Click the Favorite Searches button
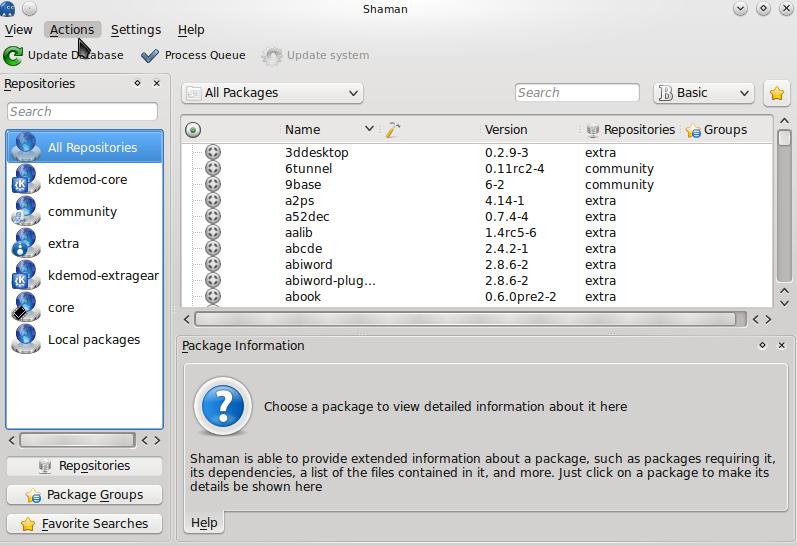Viewport: 797px width, 546px height. coord(84,524)
